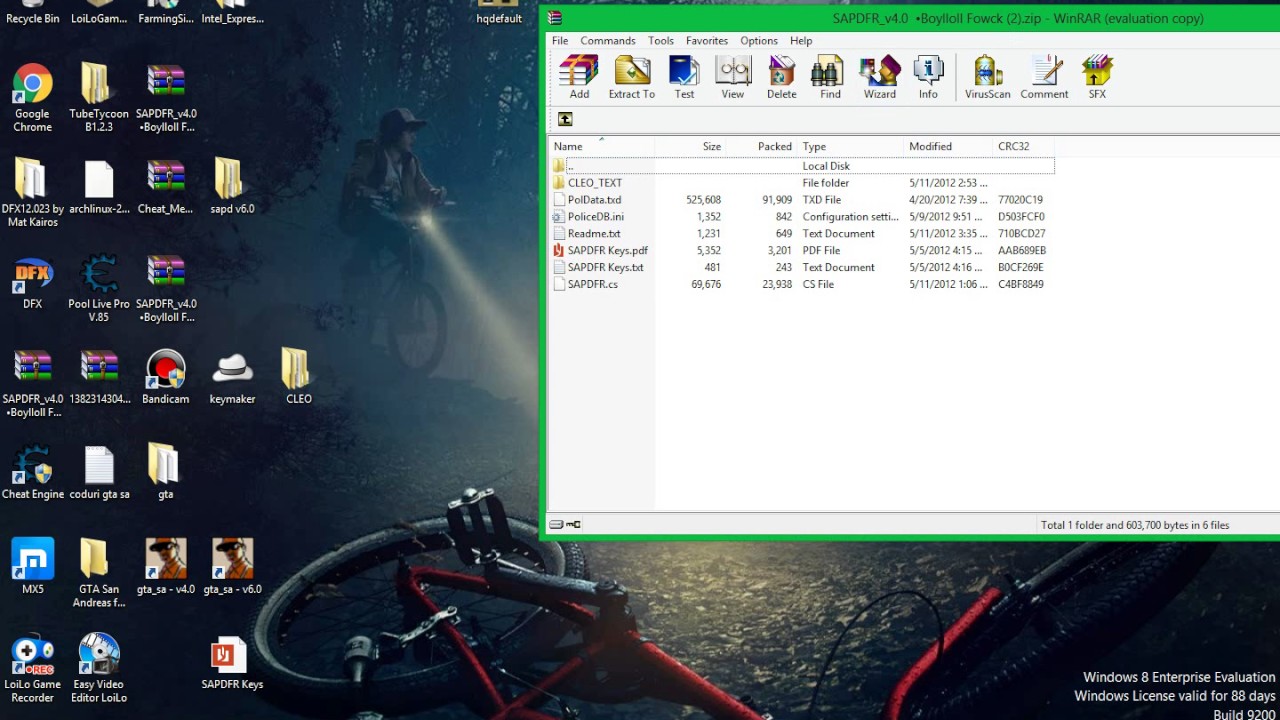The height and width of the screenshot is (720, 1280).
Task: Select the CLEO_TEXT folder row
Action: (802, 183)
